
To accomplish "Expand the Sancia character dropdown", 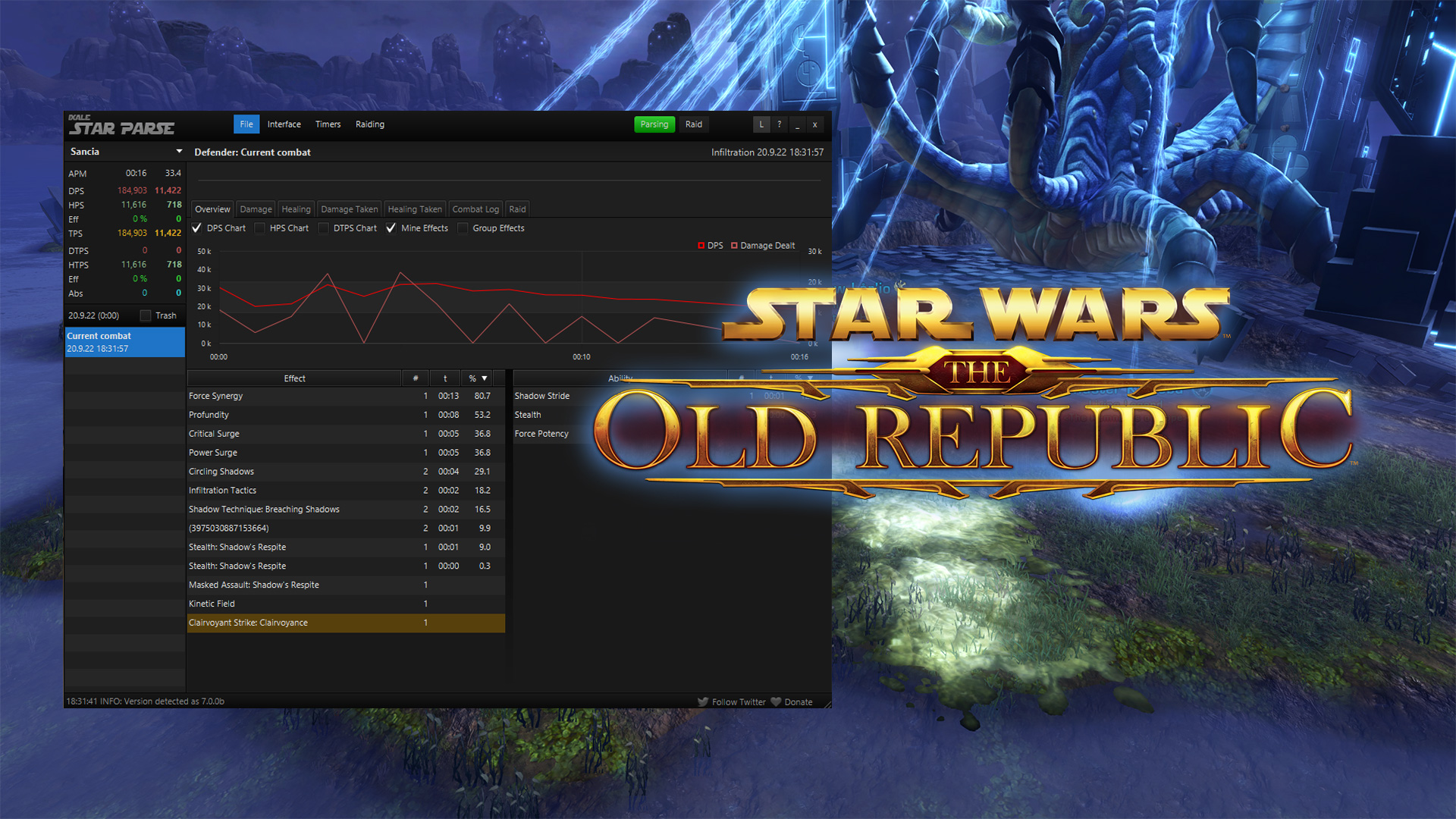I will (179, 152).
